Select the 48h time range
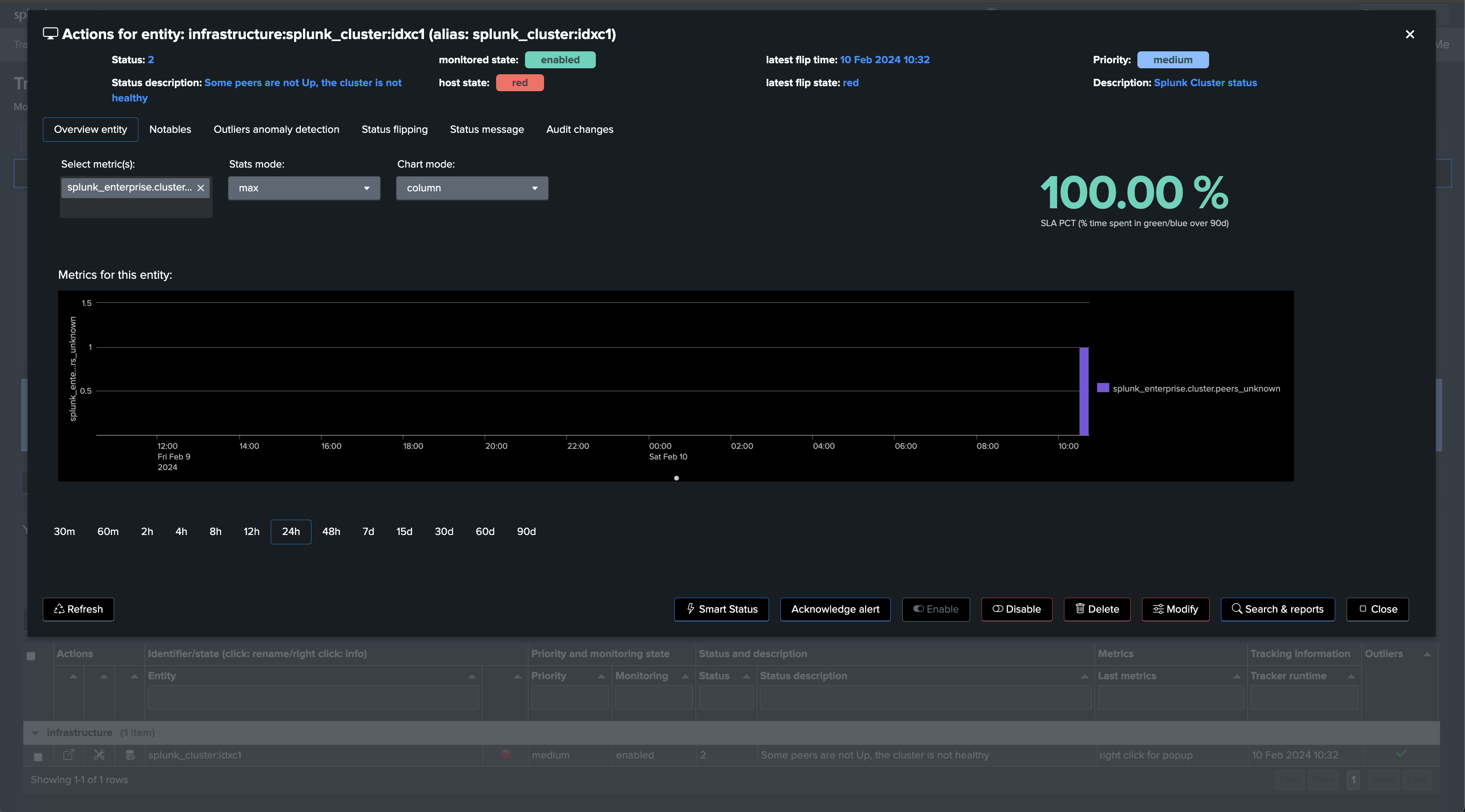The height and width of the screenshot is (812, 1465). pyautogui.click(x=331, y=532)
